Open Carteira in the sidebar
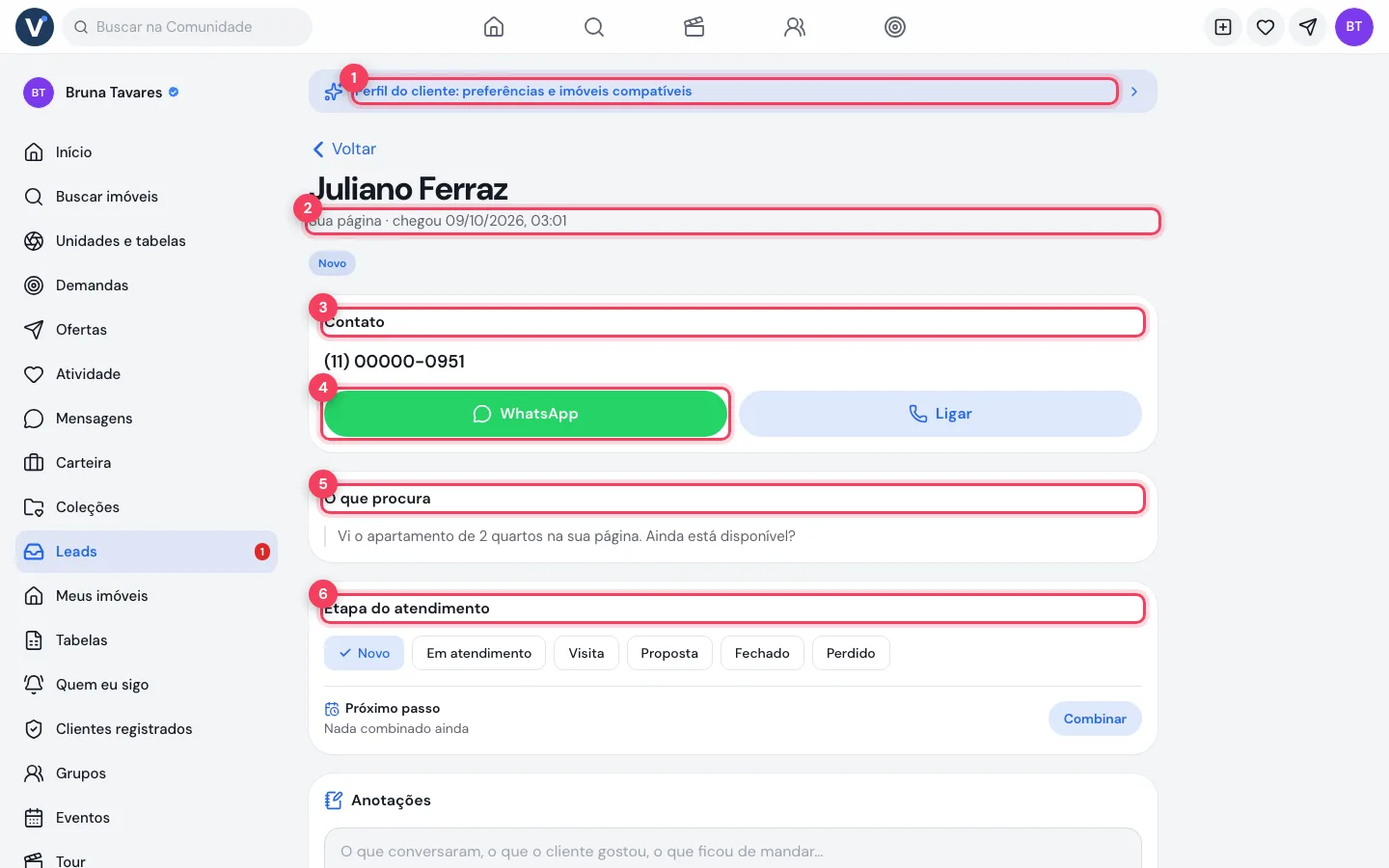The image size is (1389, 868). tap(147, 463)
